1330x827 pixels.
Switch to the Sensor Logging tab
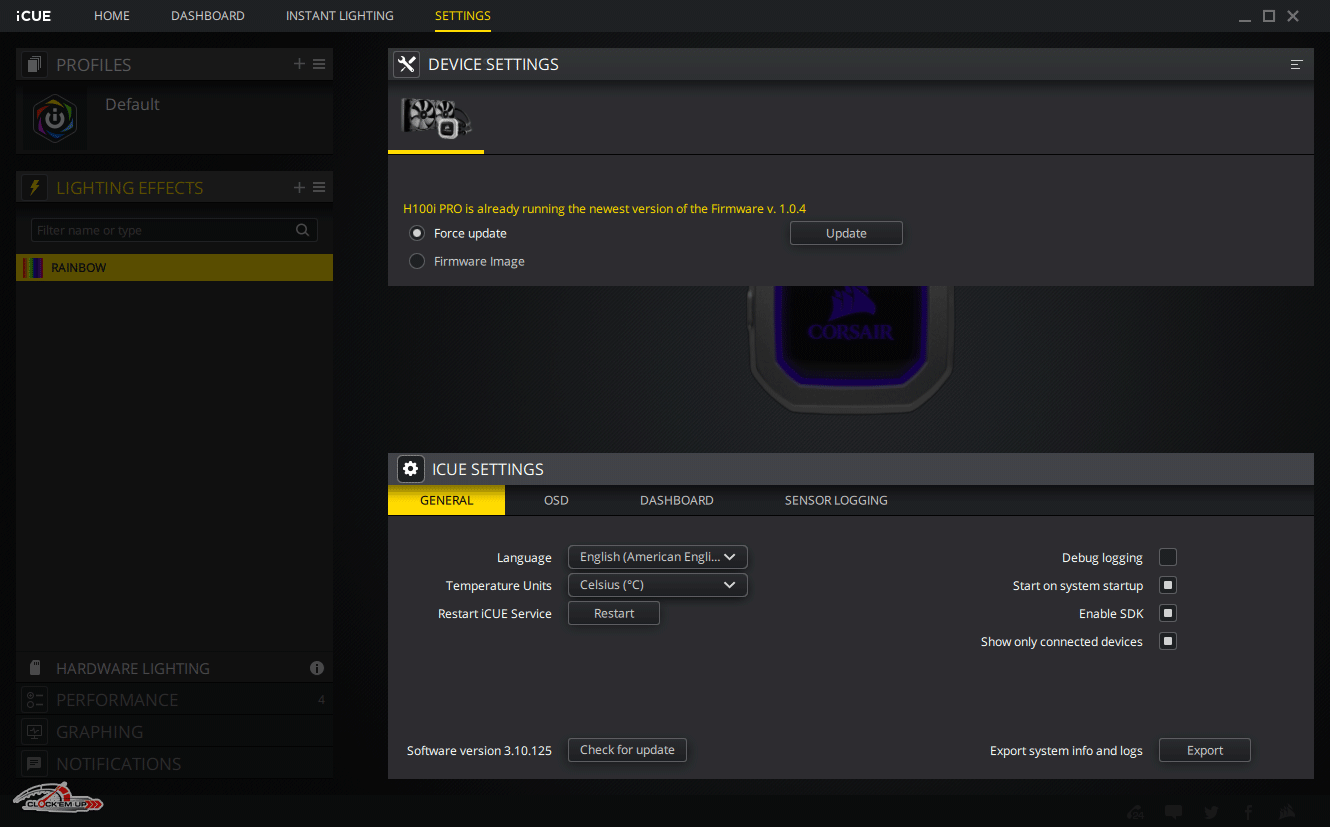836,500
